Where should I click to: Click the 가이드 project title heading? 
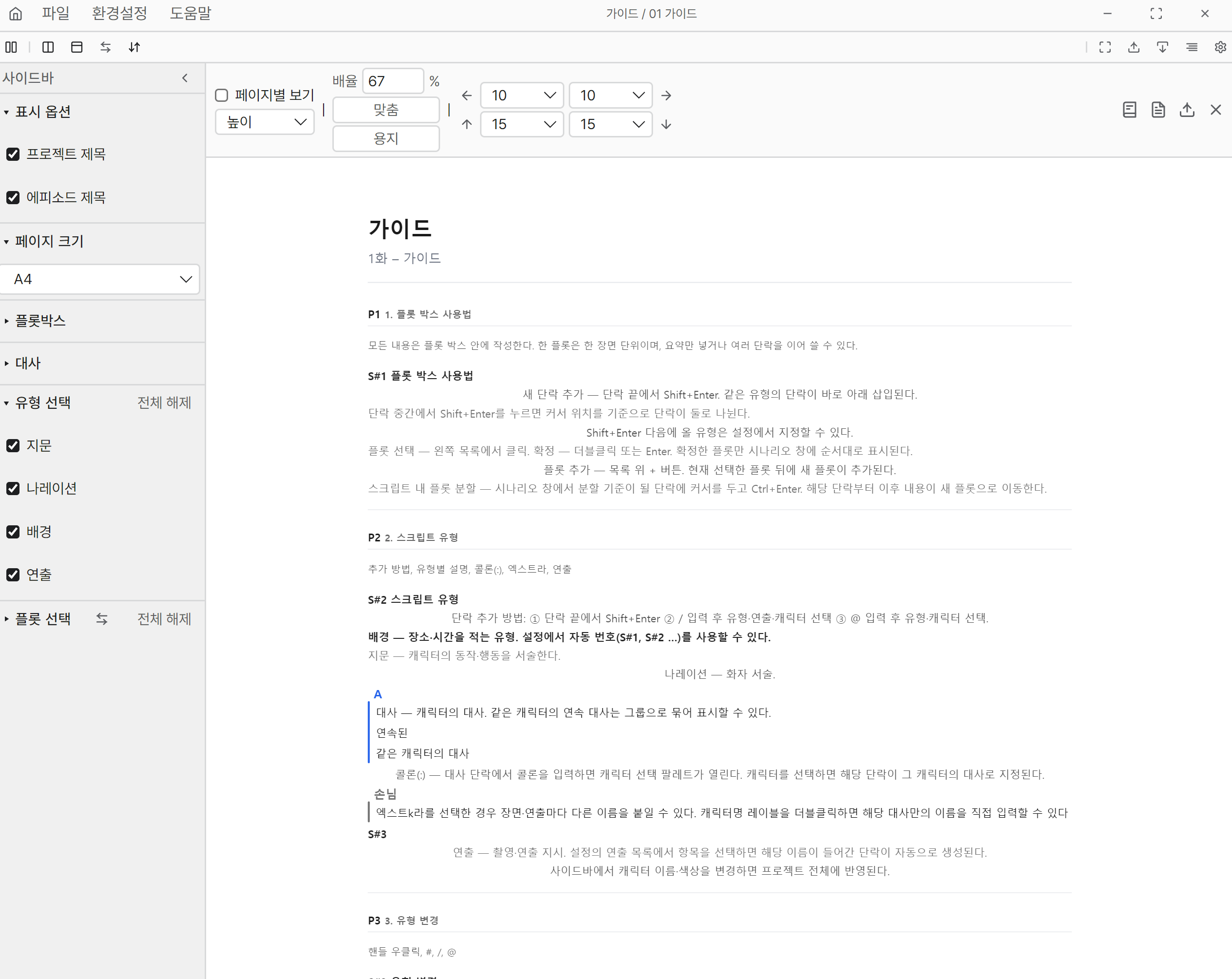point(400,228)
